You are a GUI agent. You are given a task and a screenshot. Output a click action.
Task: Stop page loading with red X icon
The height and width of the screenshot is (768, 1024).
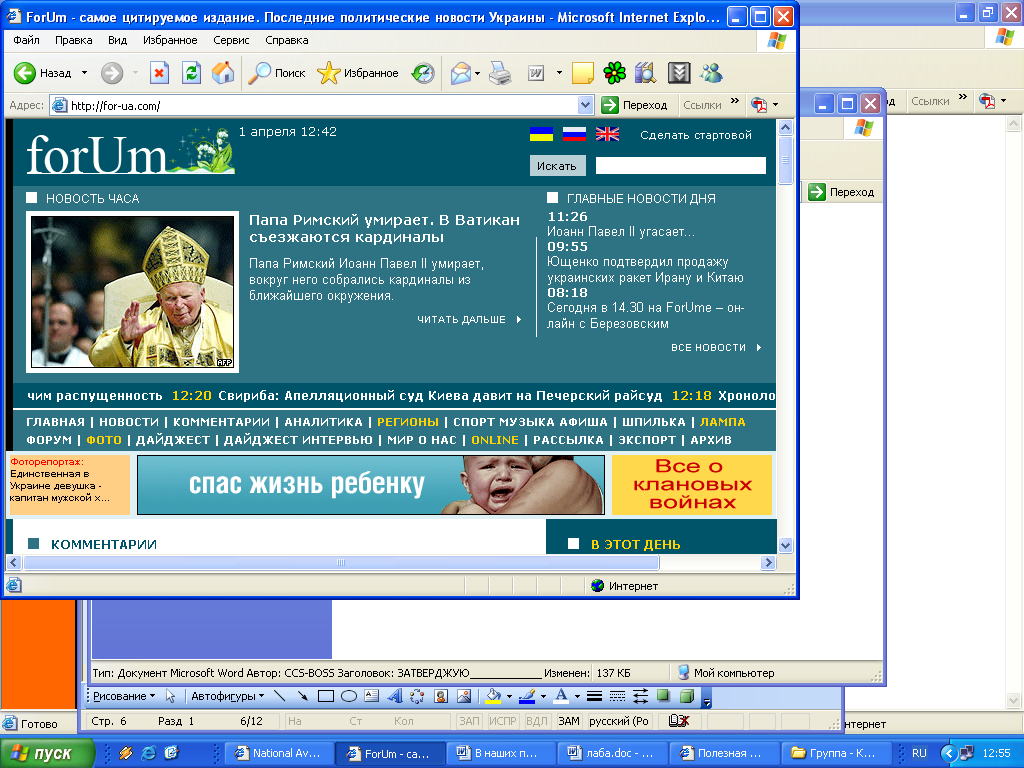[159, 73]
